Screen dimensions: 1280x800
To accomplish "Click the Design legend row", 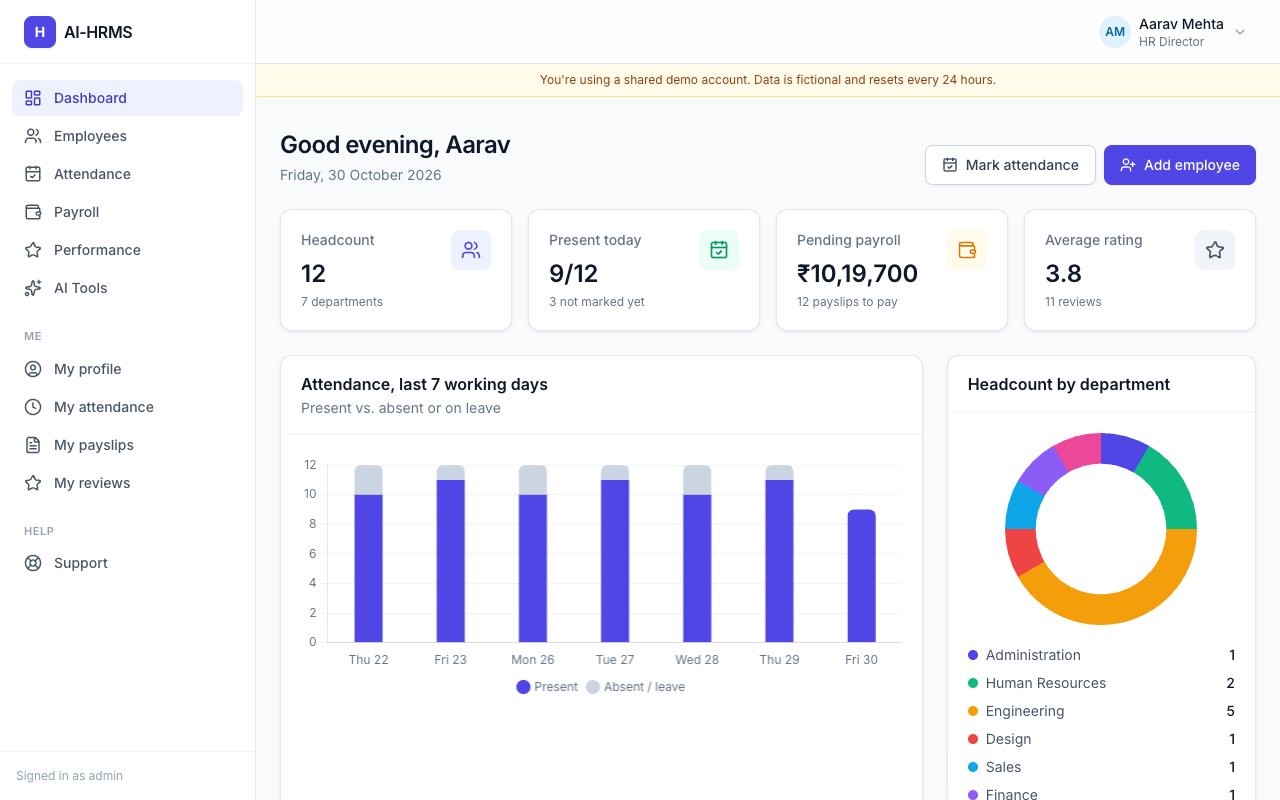I will point(1101,739).
